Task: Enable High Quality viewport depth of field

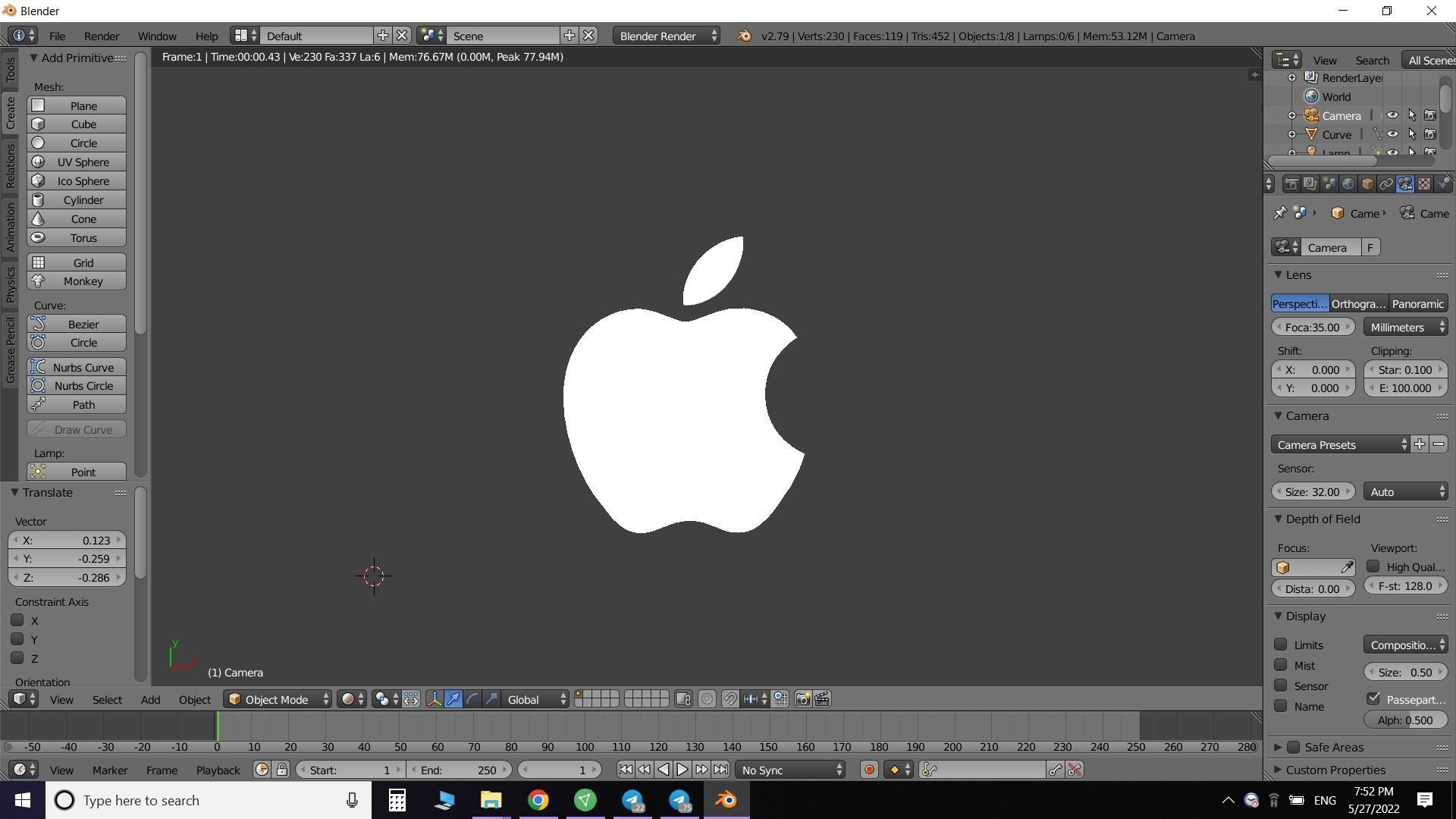Action: 1373,566
